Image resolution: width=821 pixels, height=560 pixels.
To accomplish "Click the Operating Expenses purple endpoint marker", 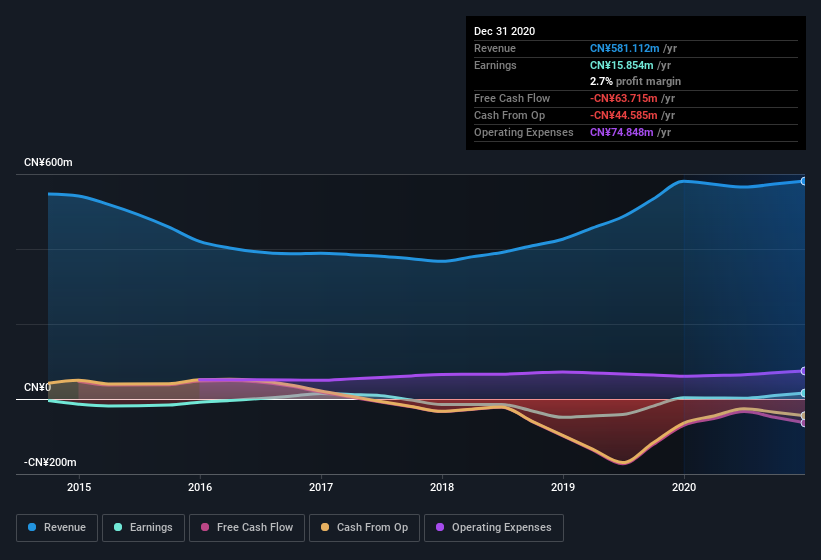I will point(804,371).
